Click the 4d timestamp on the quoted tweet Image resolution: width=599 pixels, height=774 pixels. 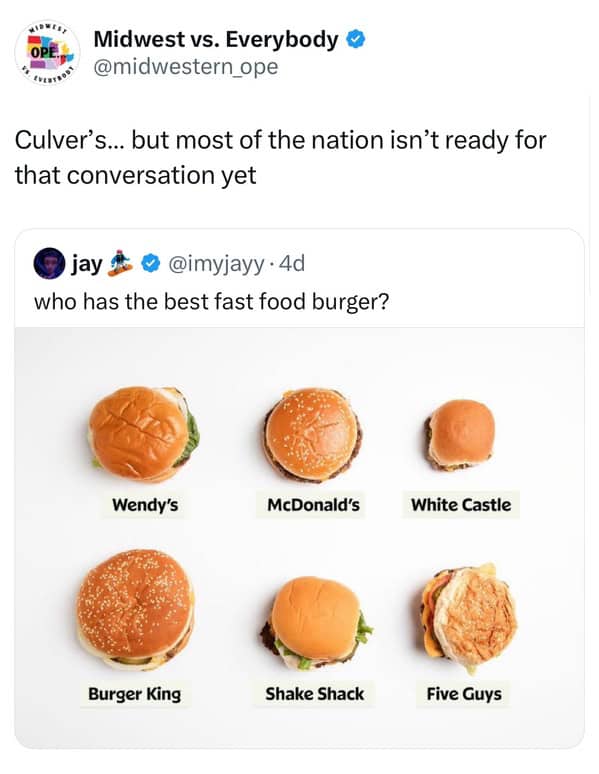click(x=292, y=264)
